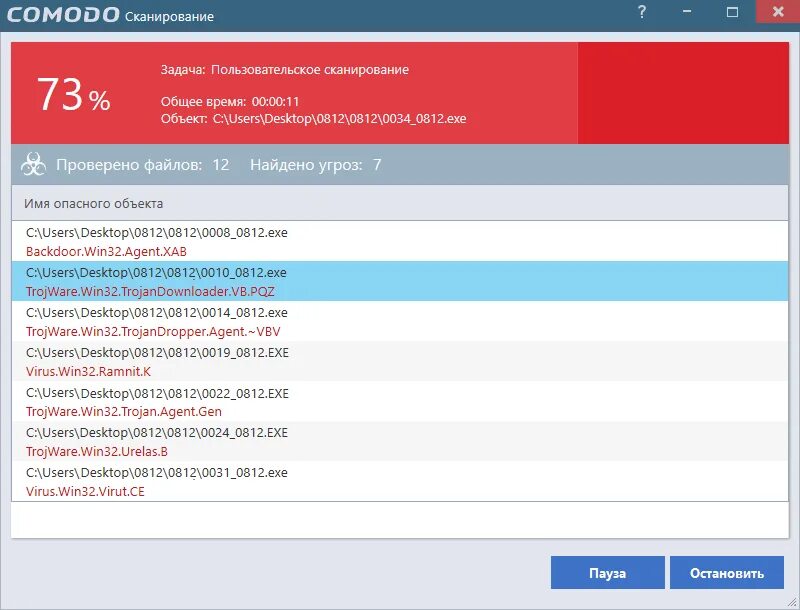800x610 pixels.
Task: Click TrojWare.Win32.TrojanDownloader.VB.PQZ threat name
Action: point(150,291)
